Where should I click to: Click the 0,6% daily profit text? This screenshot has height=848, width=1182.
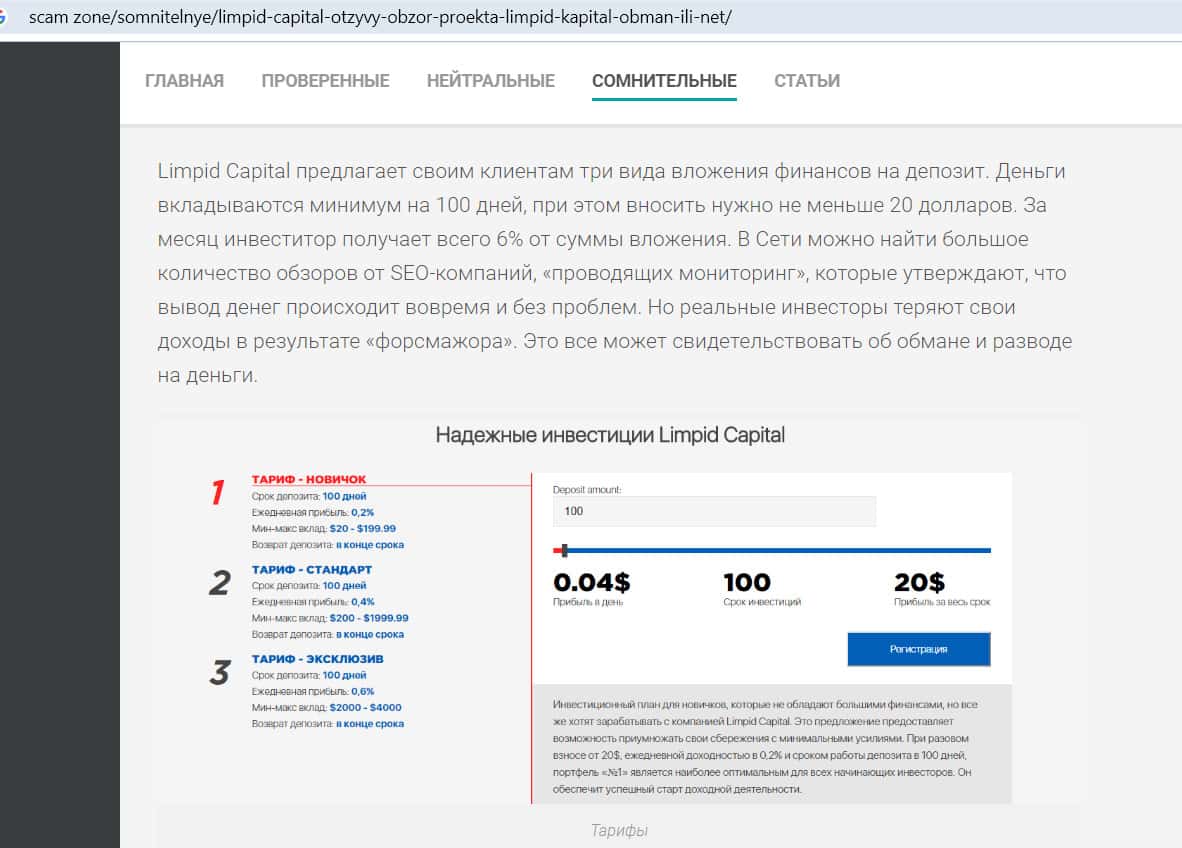coord(363,691)
